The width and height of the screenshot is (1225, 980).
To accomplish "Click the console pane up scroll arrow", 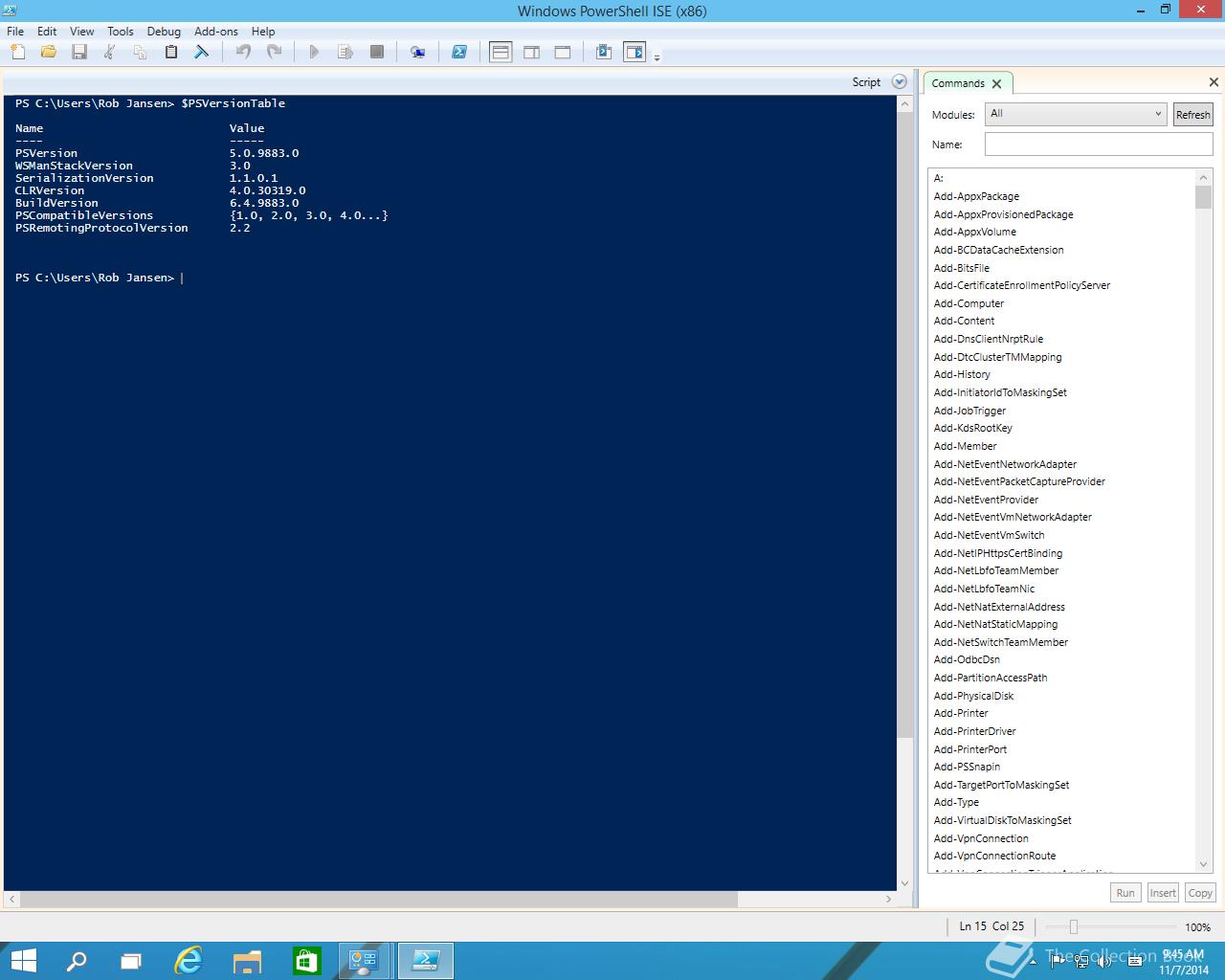I will [x=904, y=103].
